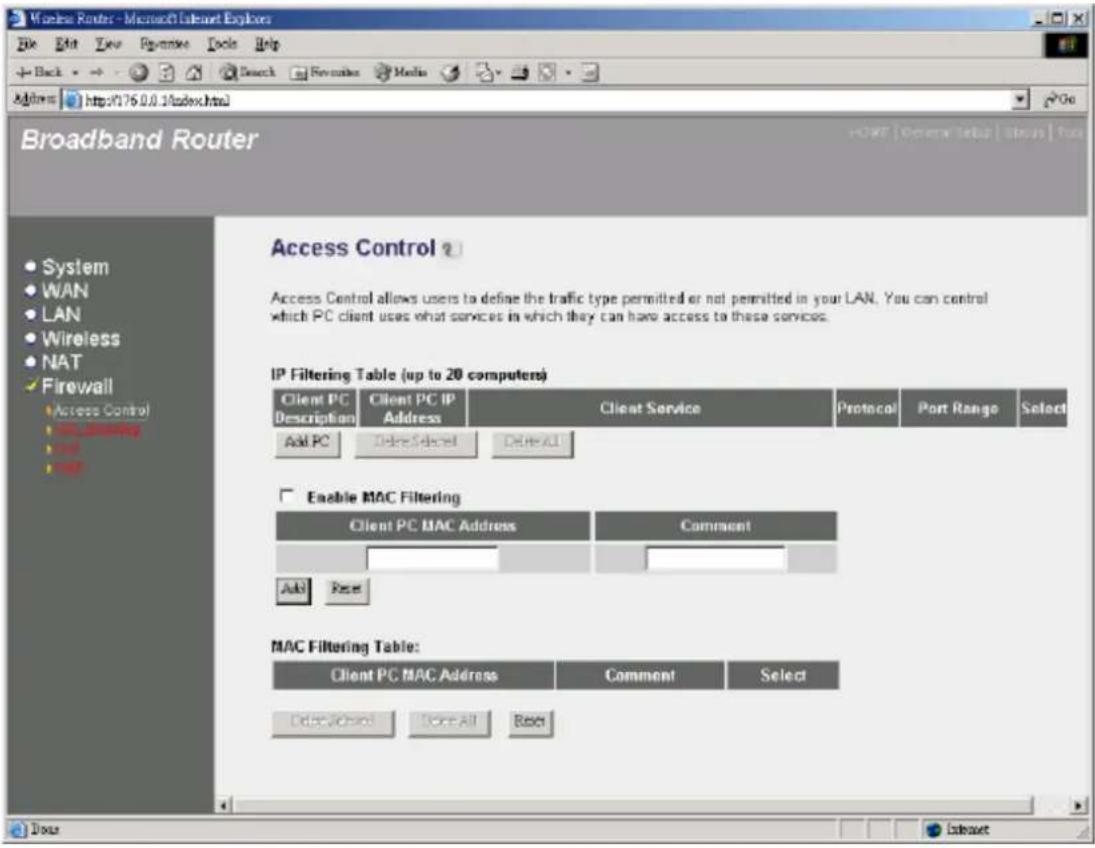This screenshot has height=848, width=1095.
Task: Open the Edit menu
Action: coord(66,45)
